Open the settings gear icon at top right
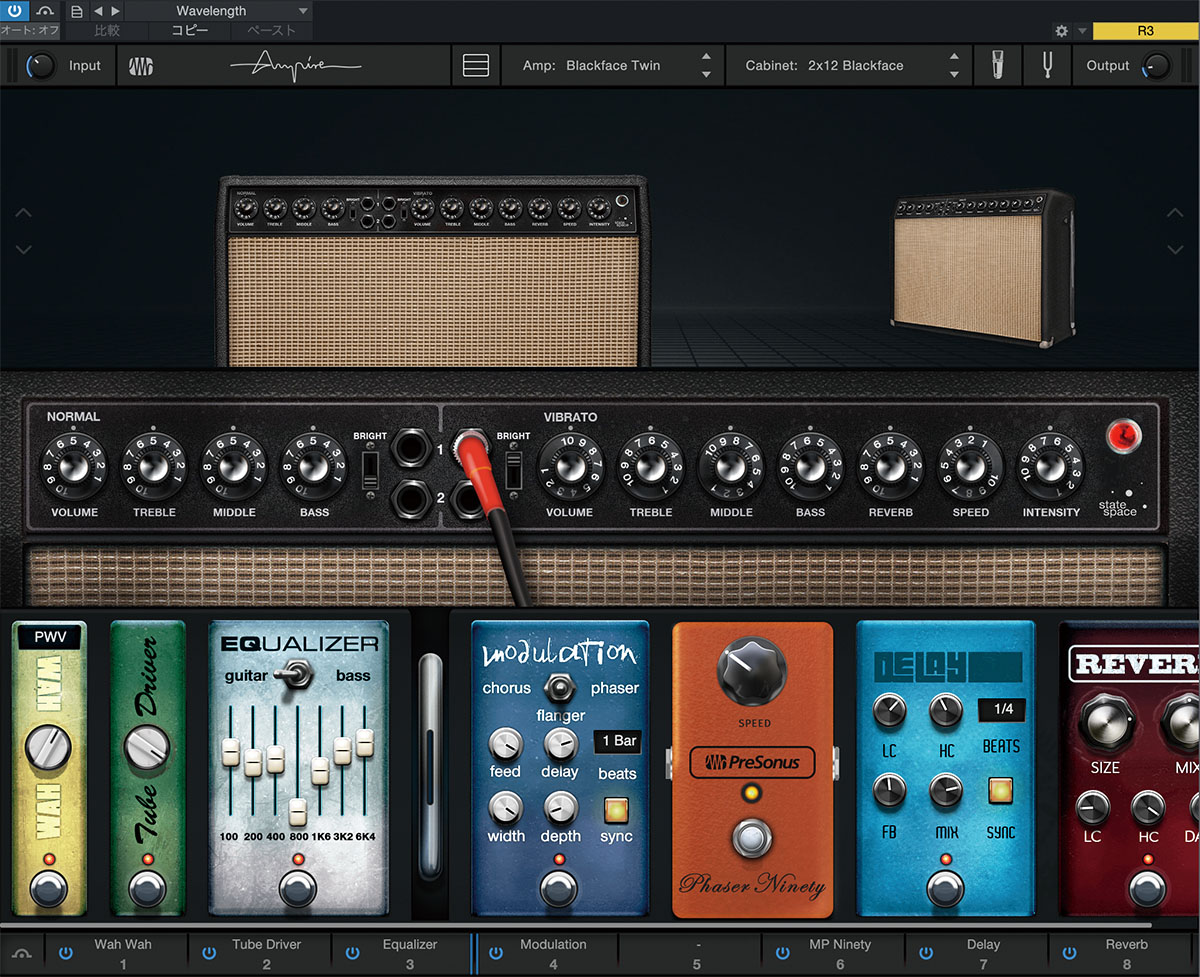The height and width of the screenshot is (977, 1200). (x=1062, y=31)
